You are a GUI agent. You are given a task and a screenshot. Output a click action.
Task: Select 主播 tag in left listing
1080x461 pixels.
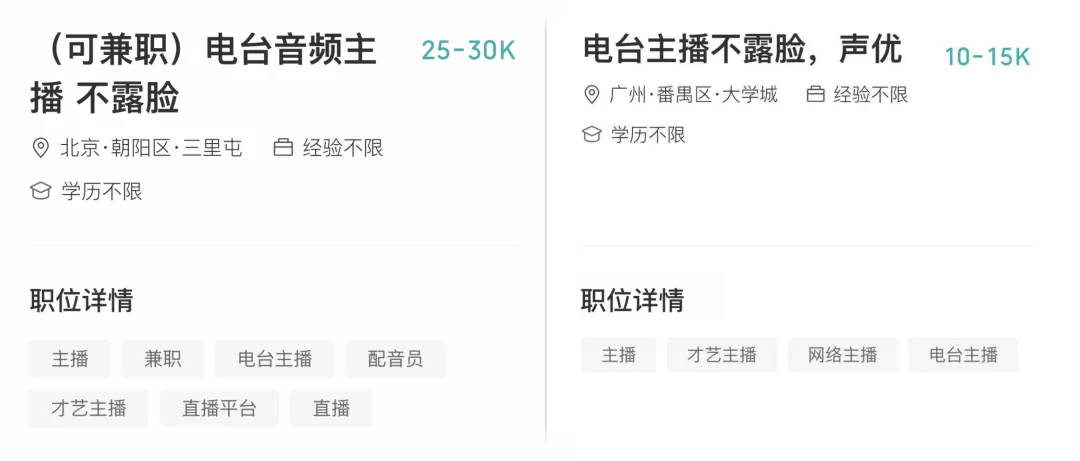click(x=70, y=359)
